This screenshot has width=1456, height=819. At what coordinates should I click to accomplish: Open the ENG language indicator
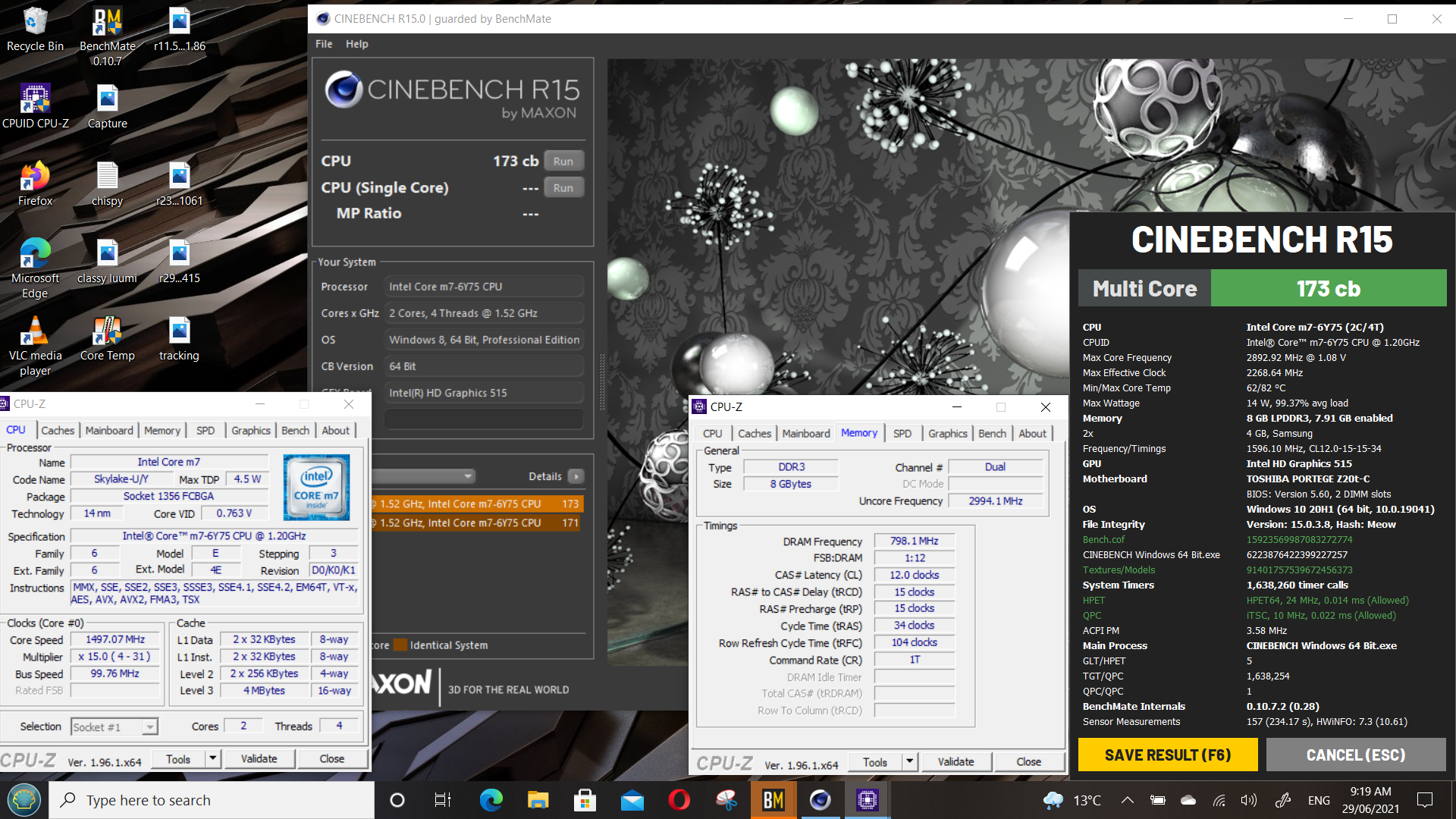1319,800
